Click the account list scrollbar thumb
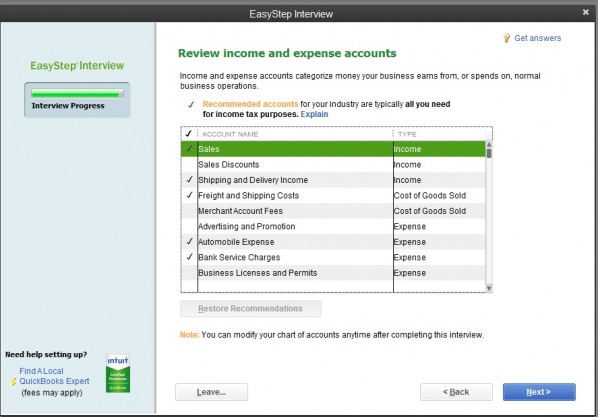600x417 pixels. point(489,153)
